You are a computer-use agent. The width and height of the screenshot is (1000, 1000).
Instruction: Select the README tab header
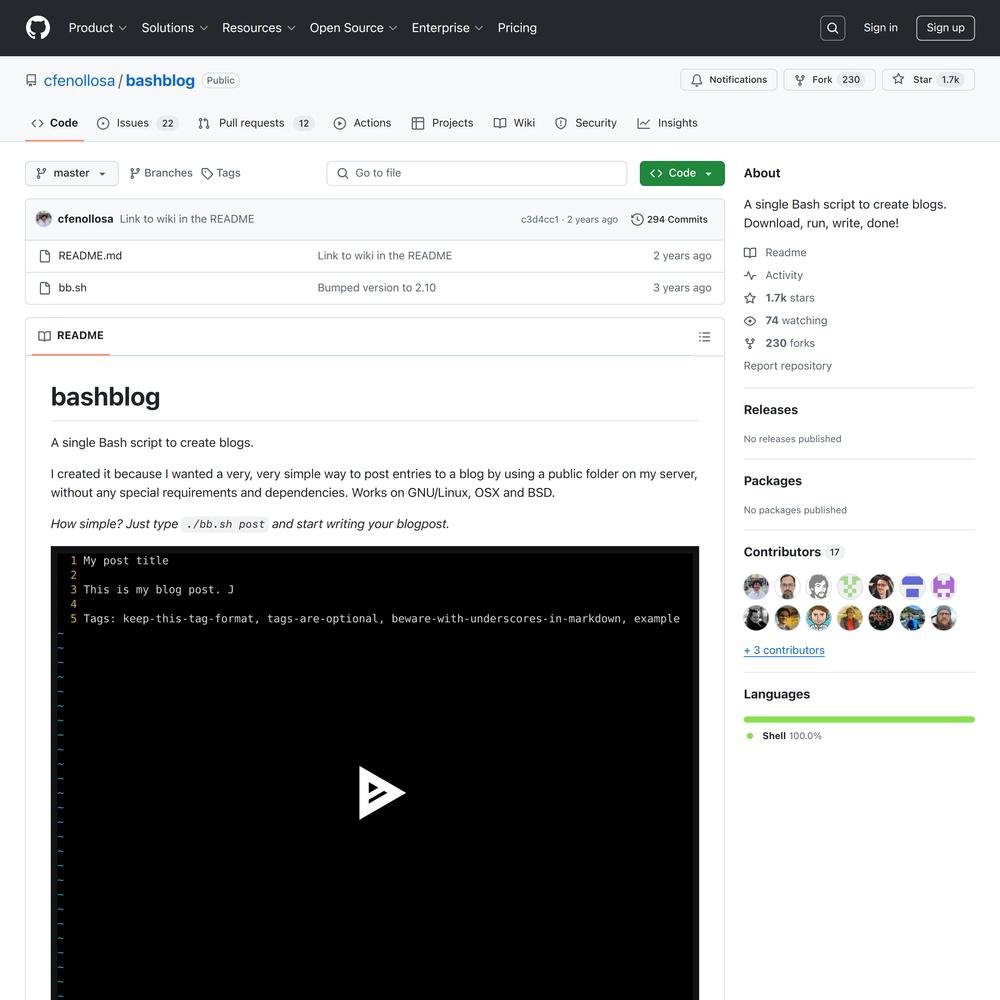pyautogui.click(x=71, y=336)
